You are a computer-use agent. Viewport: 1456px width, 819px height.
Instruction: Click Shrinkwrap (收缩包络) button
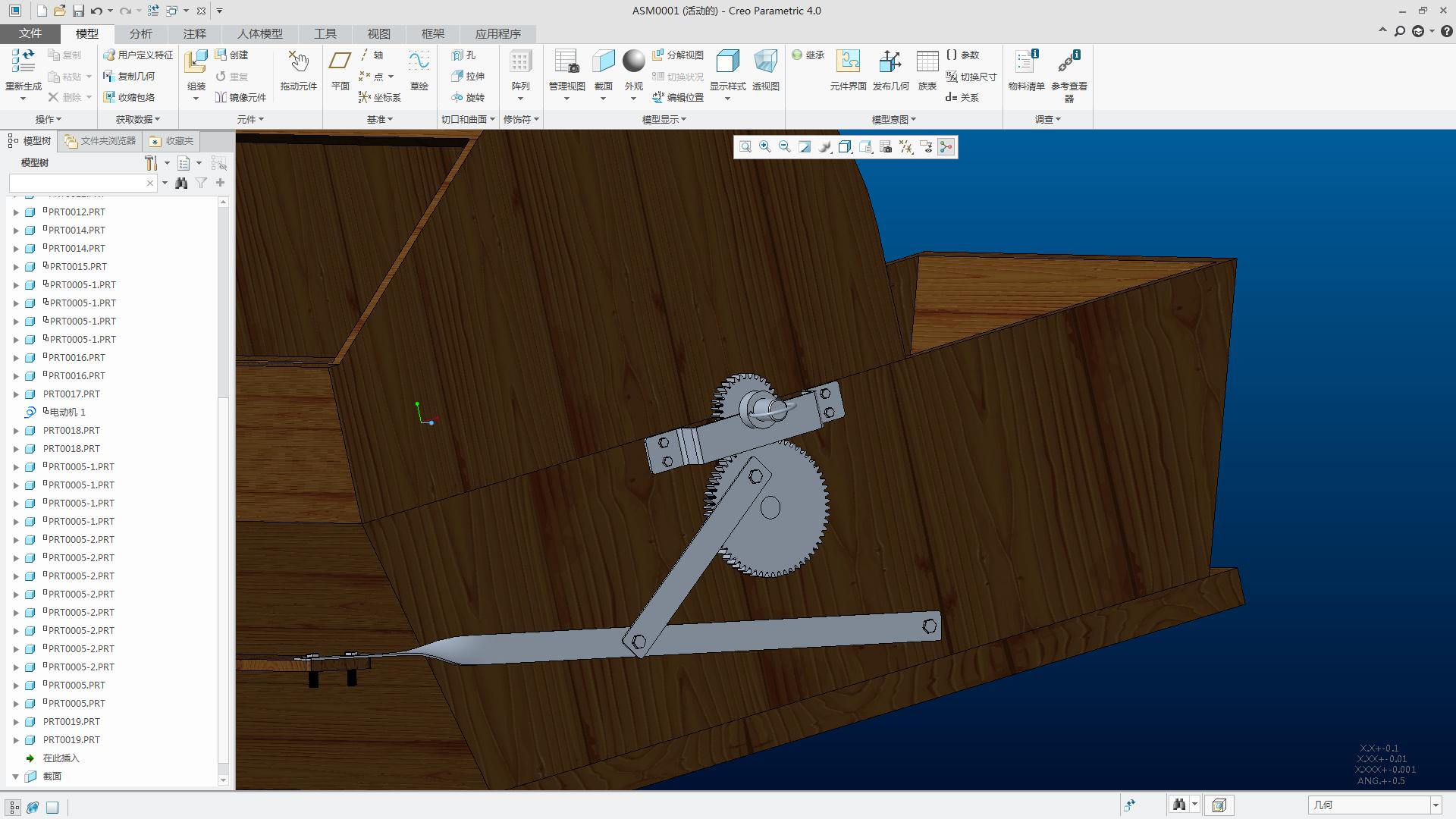click(x=129, y=98)
